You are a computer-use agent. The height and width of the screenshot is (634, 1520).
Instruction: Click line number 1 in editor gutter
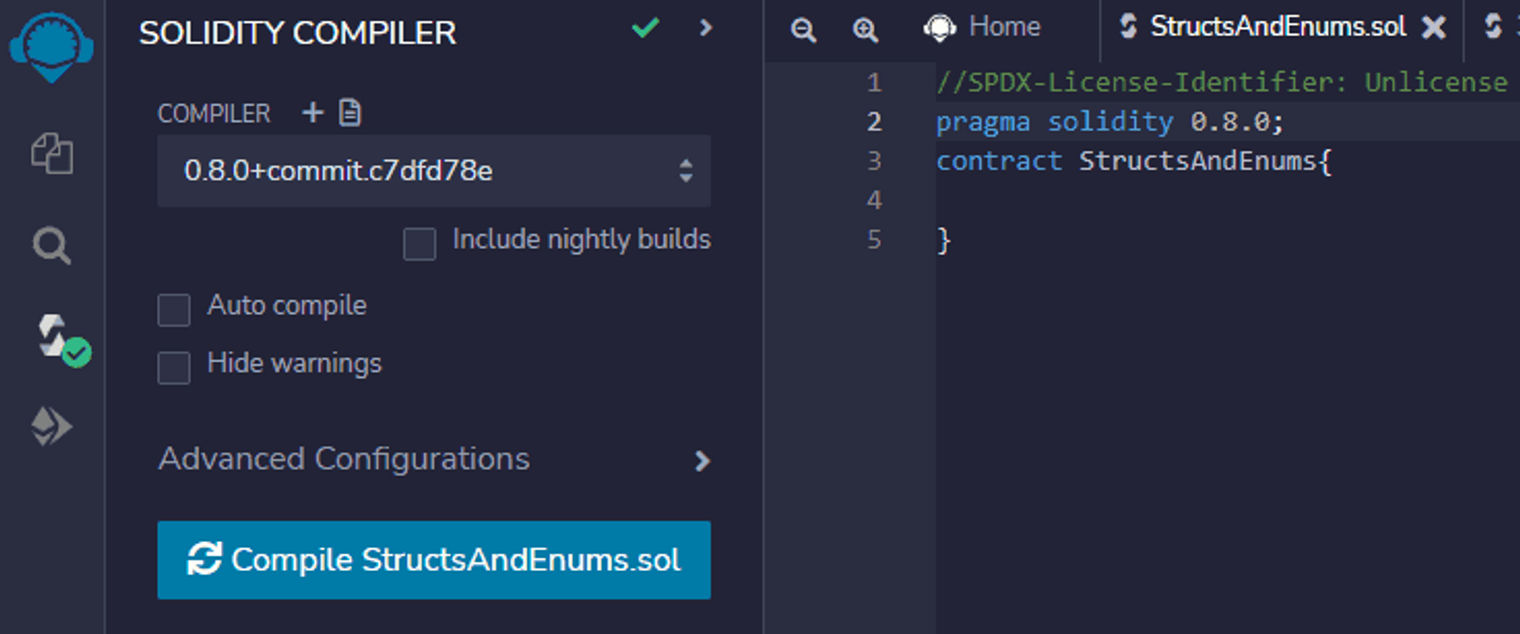(x=874, y=82)
